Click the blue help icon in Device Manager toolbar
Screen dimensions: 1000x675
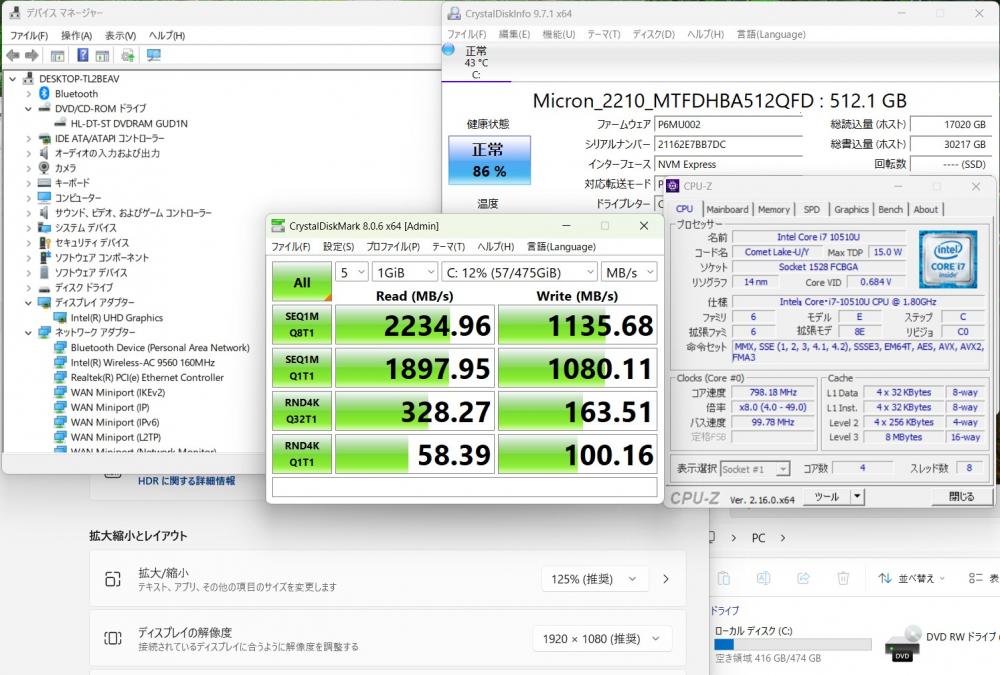pos(82,55)
